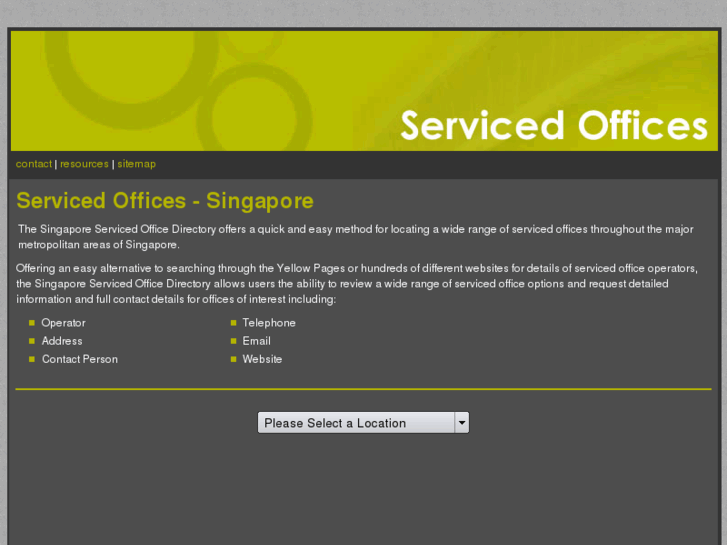Click the 'Serviced Offices - Singapore' heading
Screen dimensions: 727x545
[165, 201]
